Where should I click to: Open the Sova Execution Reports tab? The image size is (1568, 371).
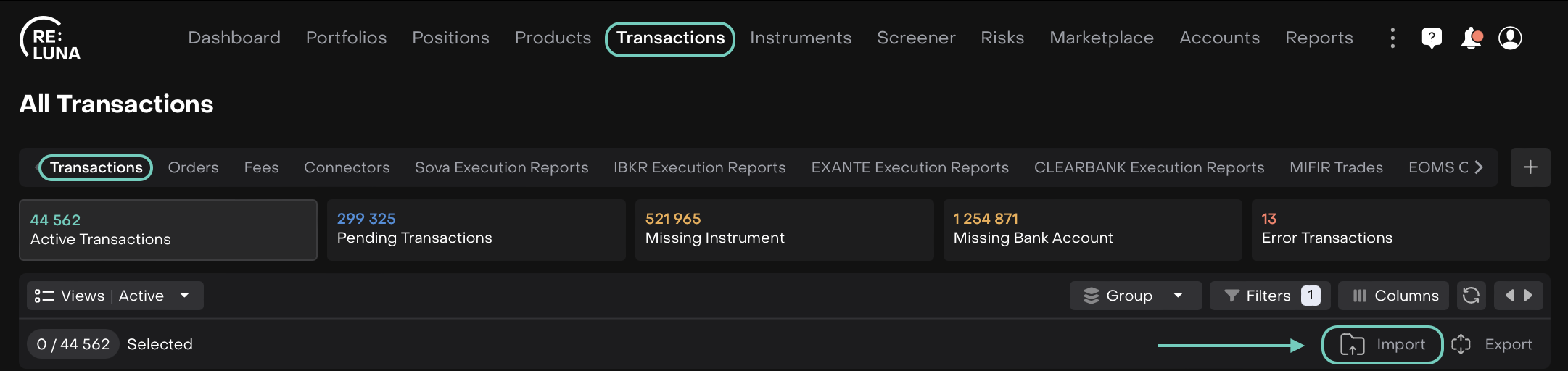click(x=501, y=167)
